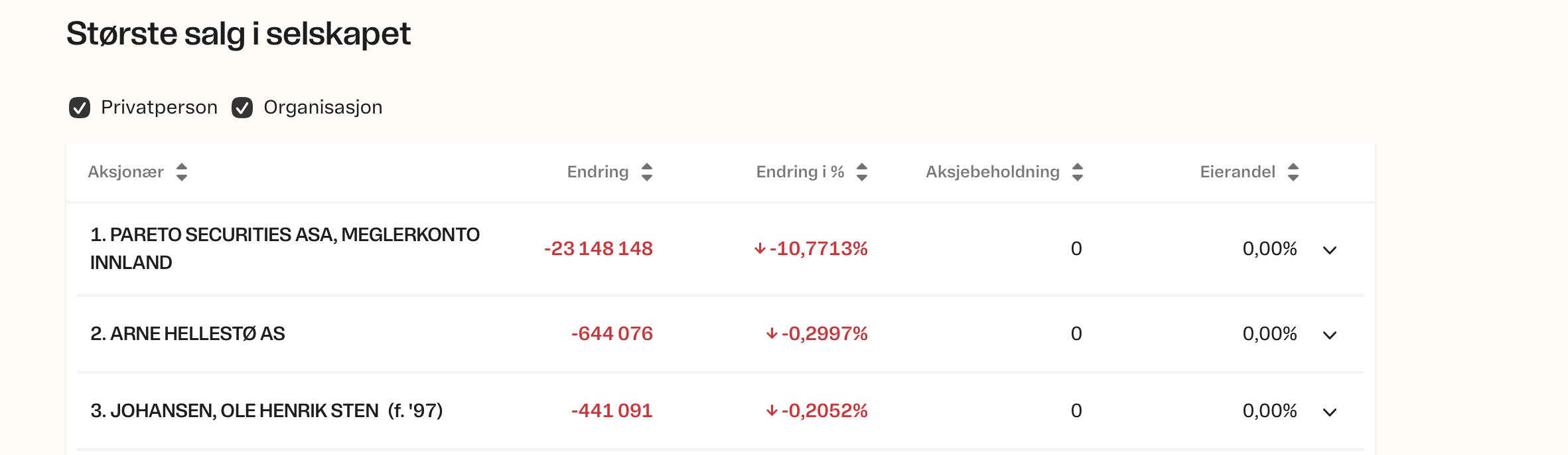Viewport: 1568px width, 455px height.
Task: Sort by Aksjonær column sort icon
Action: pos(182,172)
